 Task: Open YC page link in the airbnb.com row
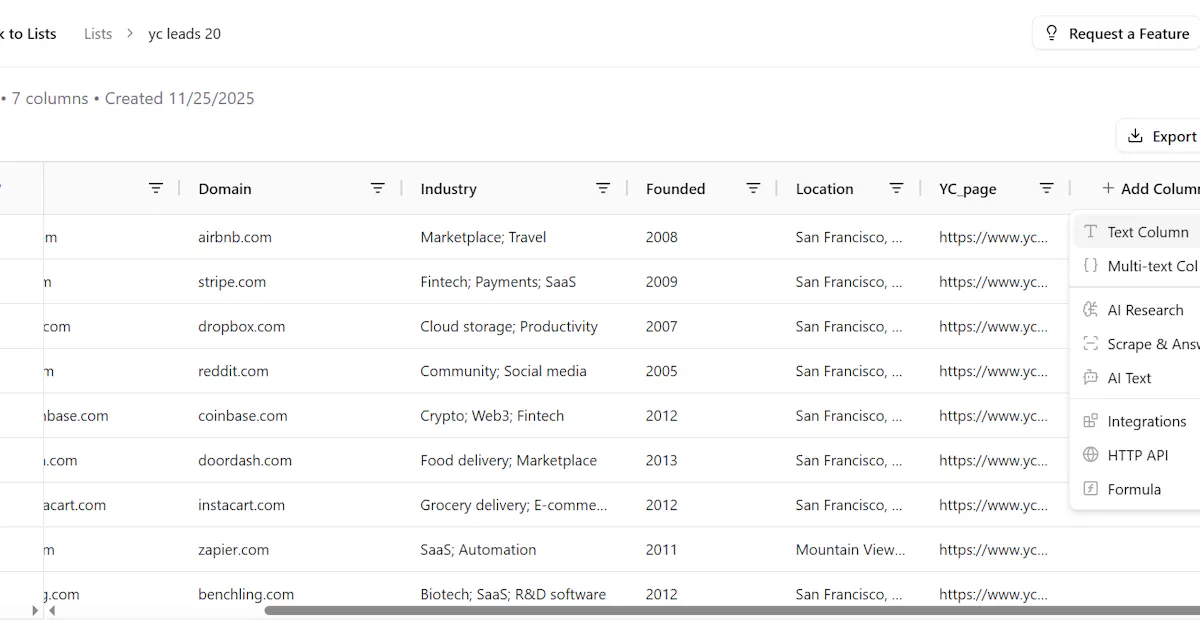pyautogui.click(x=993, y=237)
